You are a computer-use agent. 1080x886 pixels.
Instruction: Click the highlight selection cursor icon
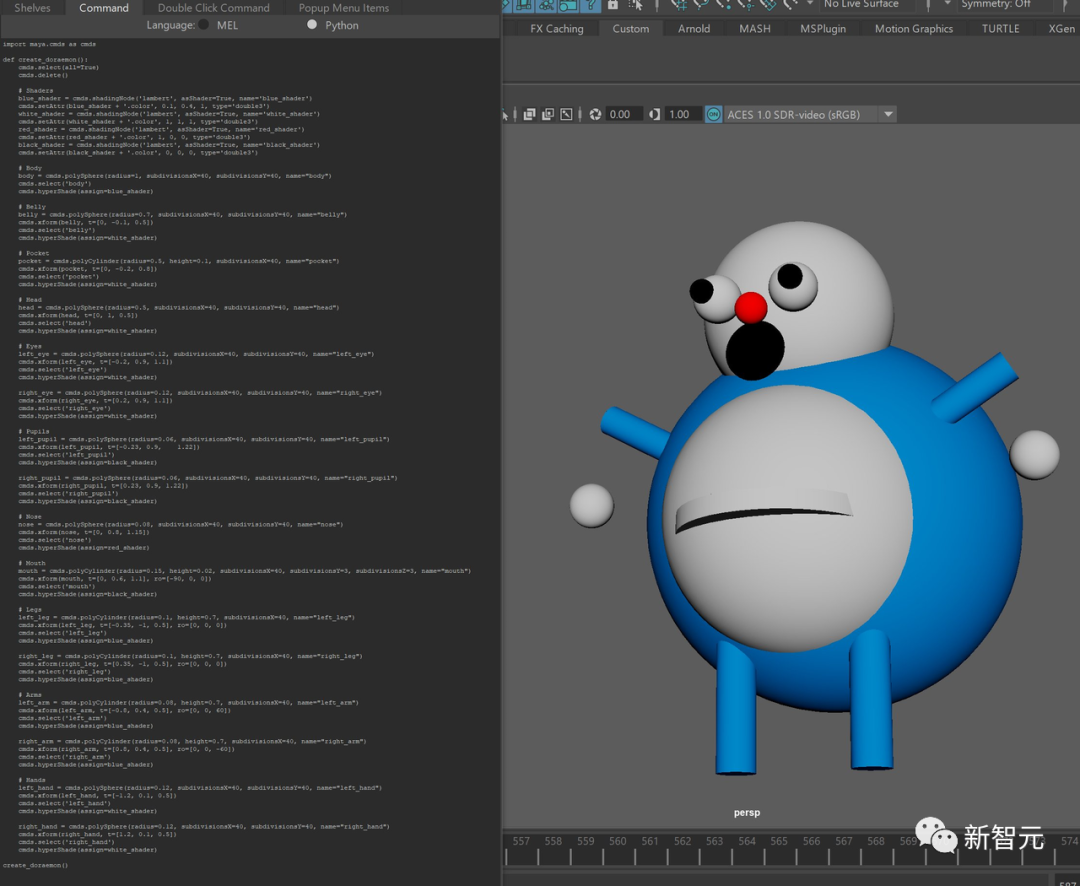(x=635, y=4)
